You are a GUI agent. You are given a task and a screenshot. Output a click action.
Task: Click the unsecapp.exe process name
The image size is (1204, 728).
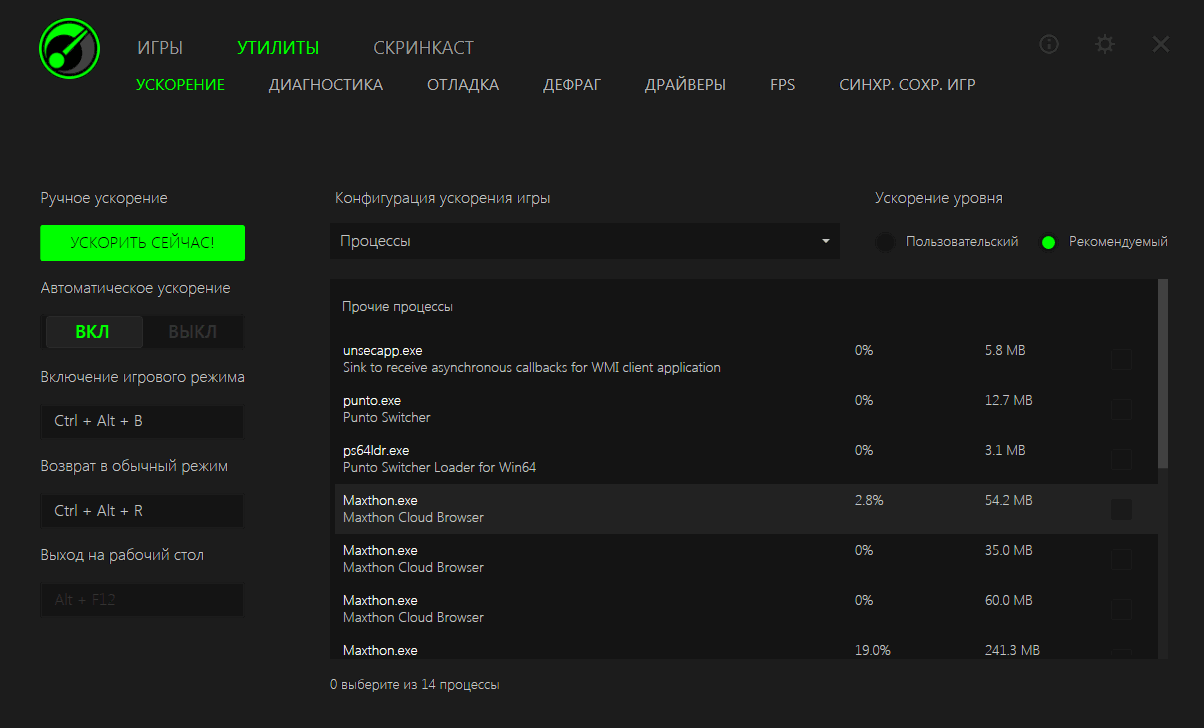click(x=382, y=350)
